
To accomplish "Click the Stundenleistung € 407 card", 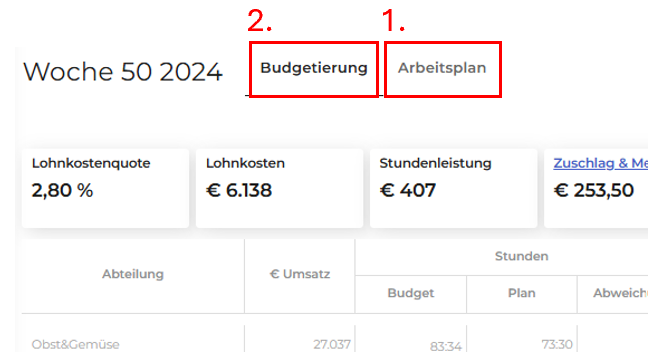I will click(454, 188).
